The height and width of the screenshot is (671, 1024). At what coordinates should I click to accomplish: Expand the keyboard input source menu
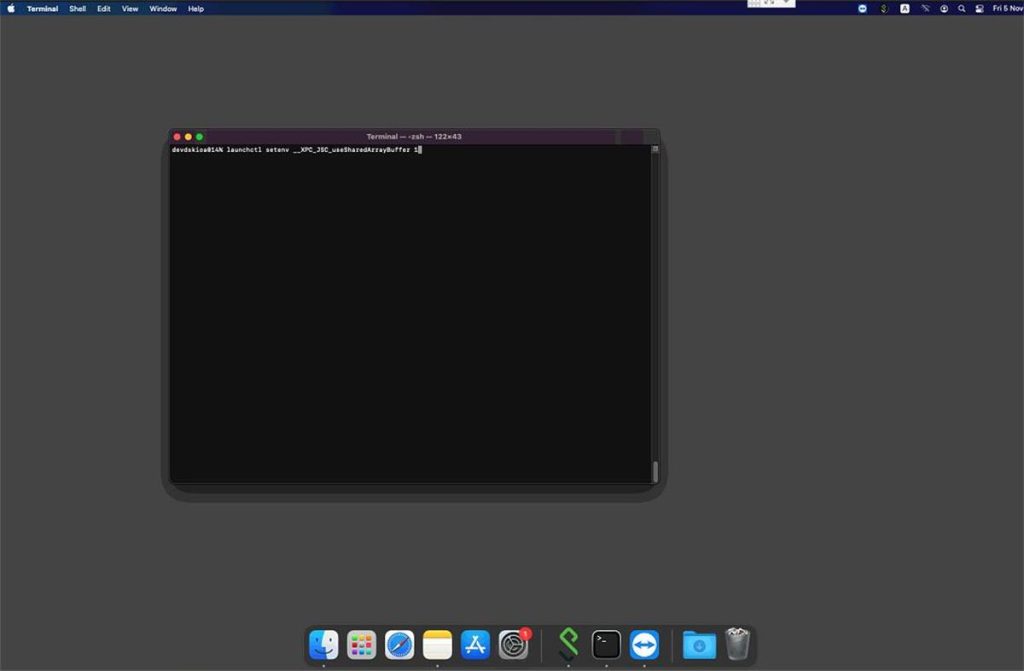pyautogui.click(x=904, y=8)
